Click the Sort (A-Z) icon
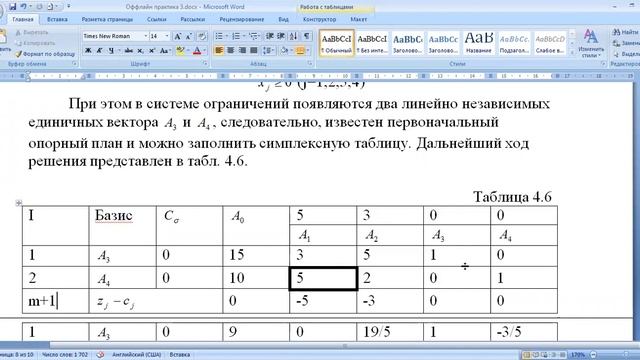Viewport: 640px width, 360px height. point(293,36)
